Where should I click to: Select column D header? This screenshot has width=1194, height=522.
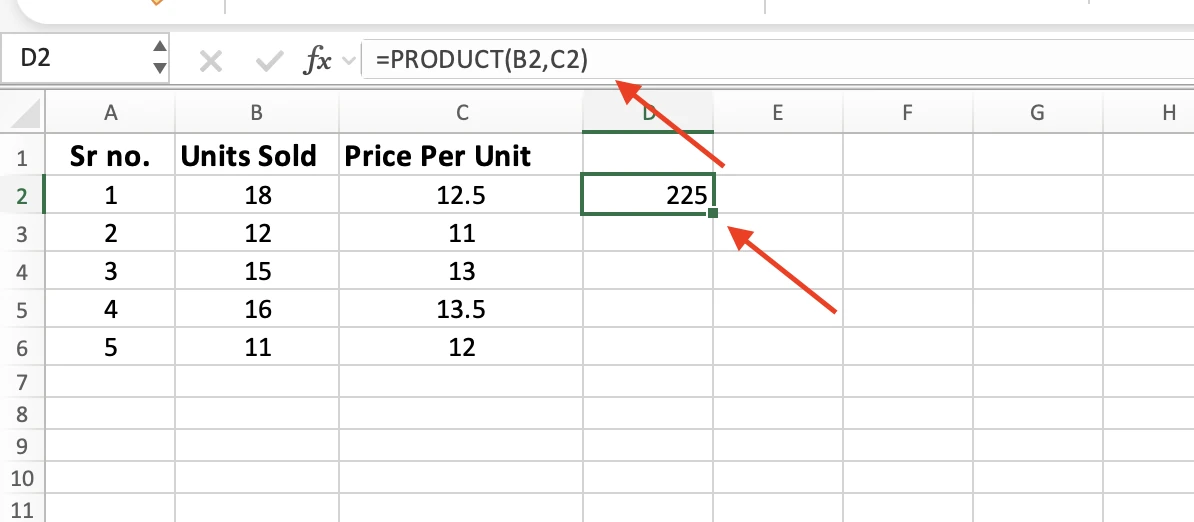coord(648,113)
